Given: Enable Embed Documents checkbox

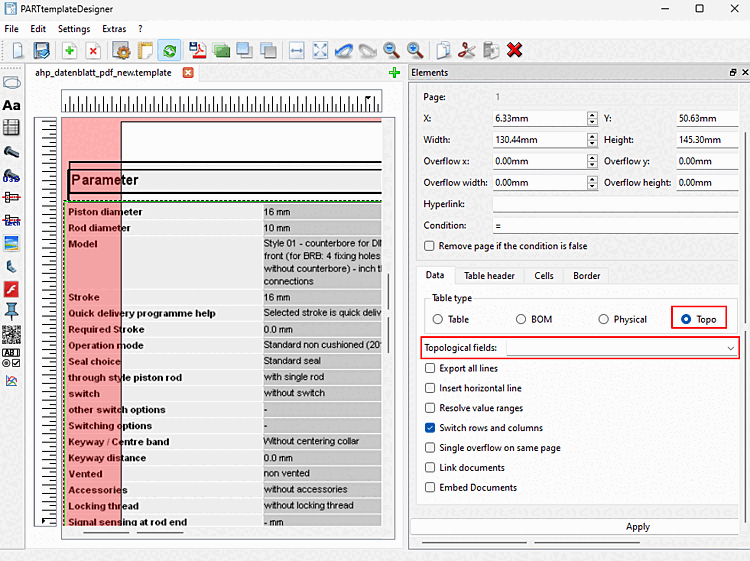Looking at the screenshot, I should (x=430, y=487).
